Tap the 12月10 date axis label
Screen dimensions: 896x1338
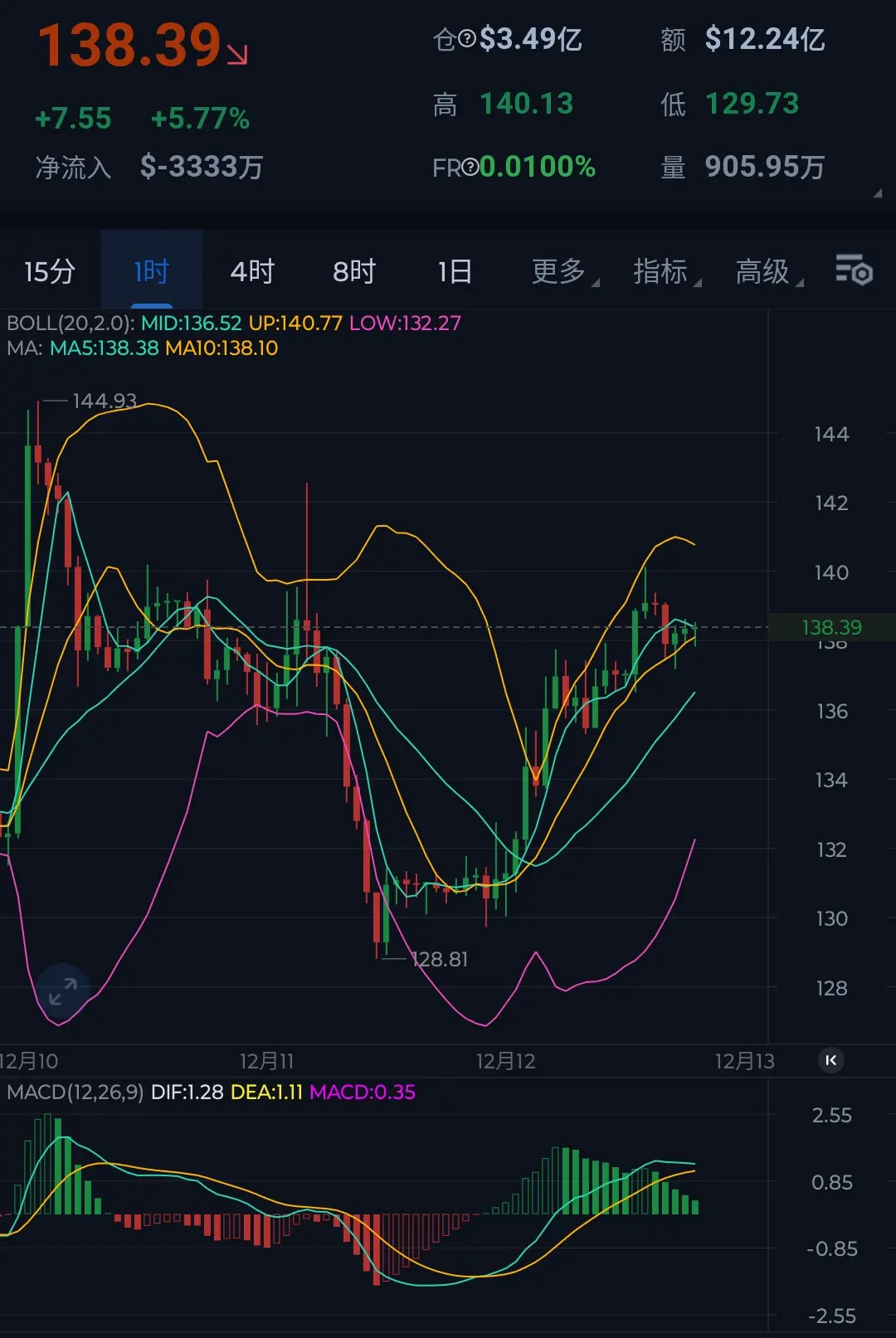29,1061
